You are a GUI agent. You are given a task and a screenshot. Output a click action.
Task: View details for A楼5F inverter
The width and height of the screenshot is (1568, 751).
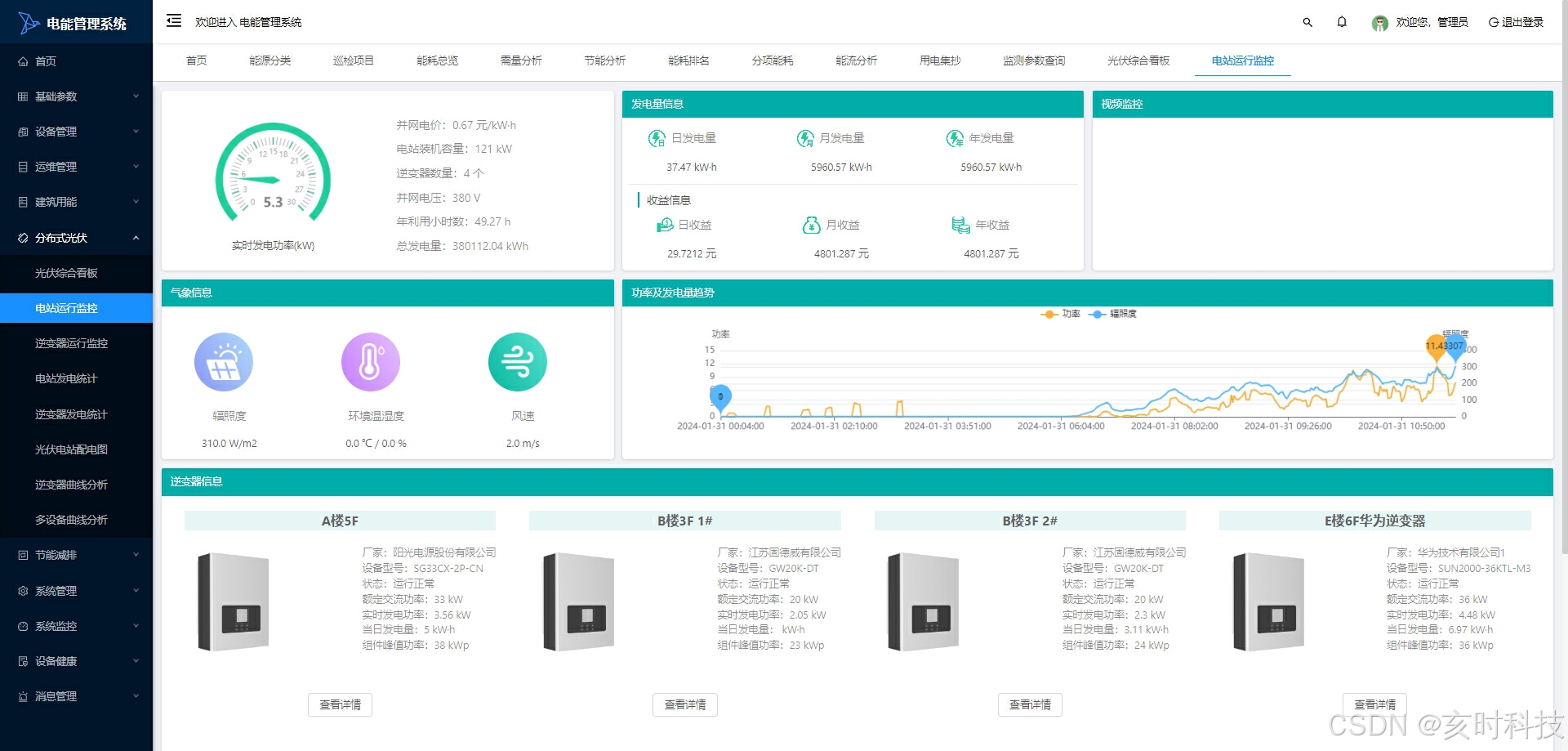(x=340, y=704)
